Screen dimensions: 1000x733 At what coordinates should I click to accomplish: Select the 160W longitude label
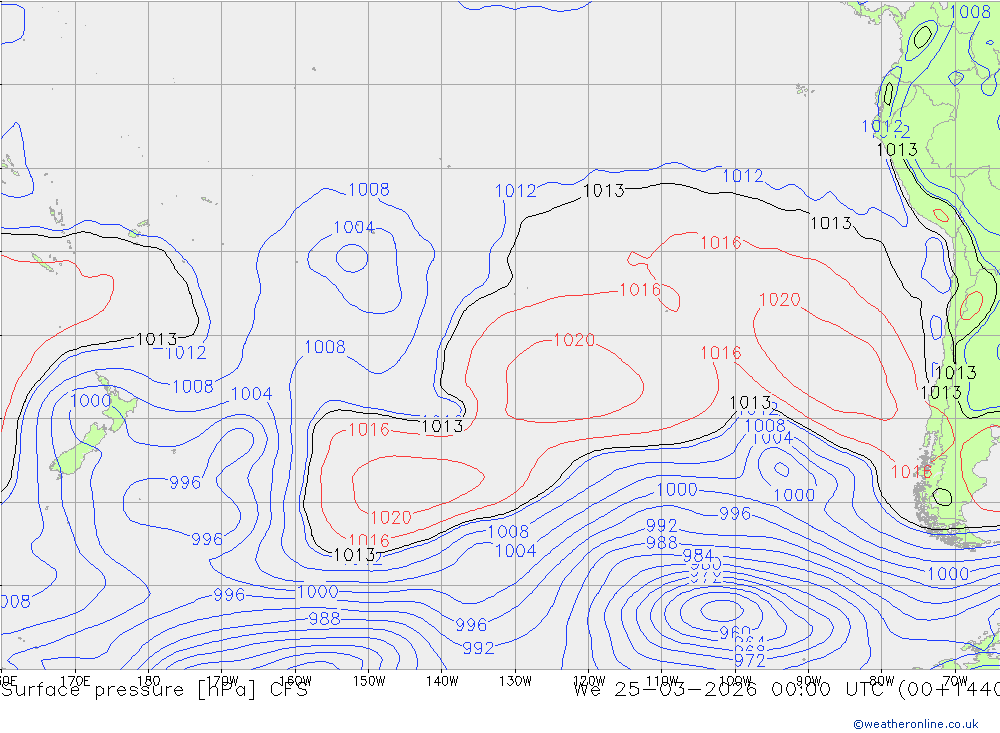[x=295, y=681]
